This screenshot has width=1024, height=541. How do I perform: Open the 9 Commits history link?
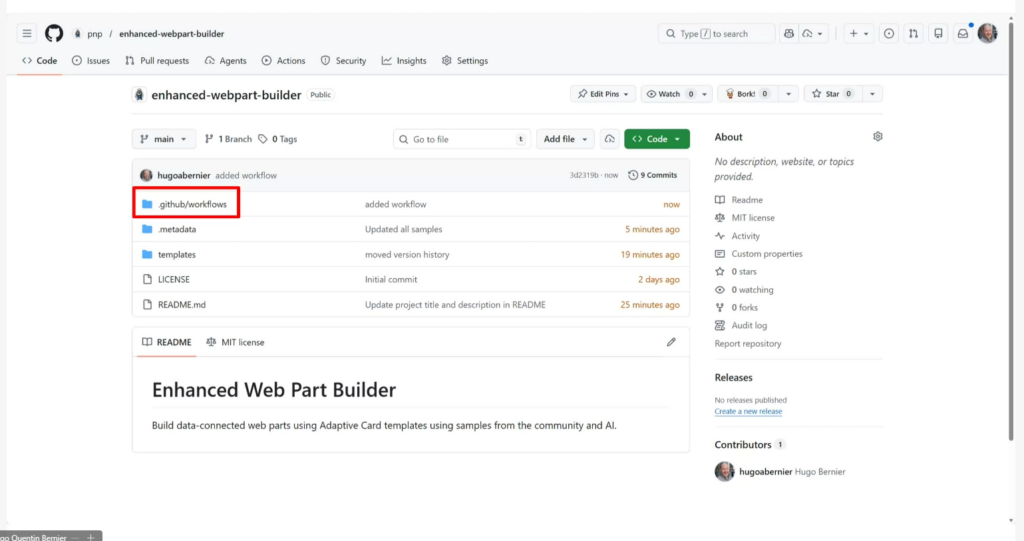(x=652, y=175)
